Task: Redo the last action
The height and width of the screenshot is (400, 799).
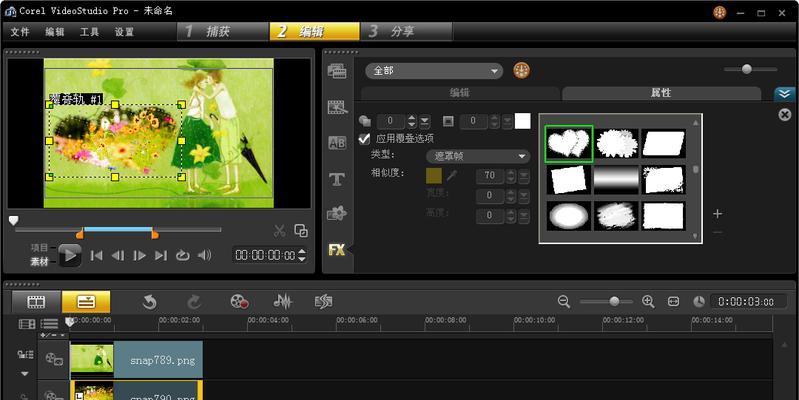Action: [x=194, y=302]
